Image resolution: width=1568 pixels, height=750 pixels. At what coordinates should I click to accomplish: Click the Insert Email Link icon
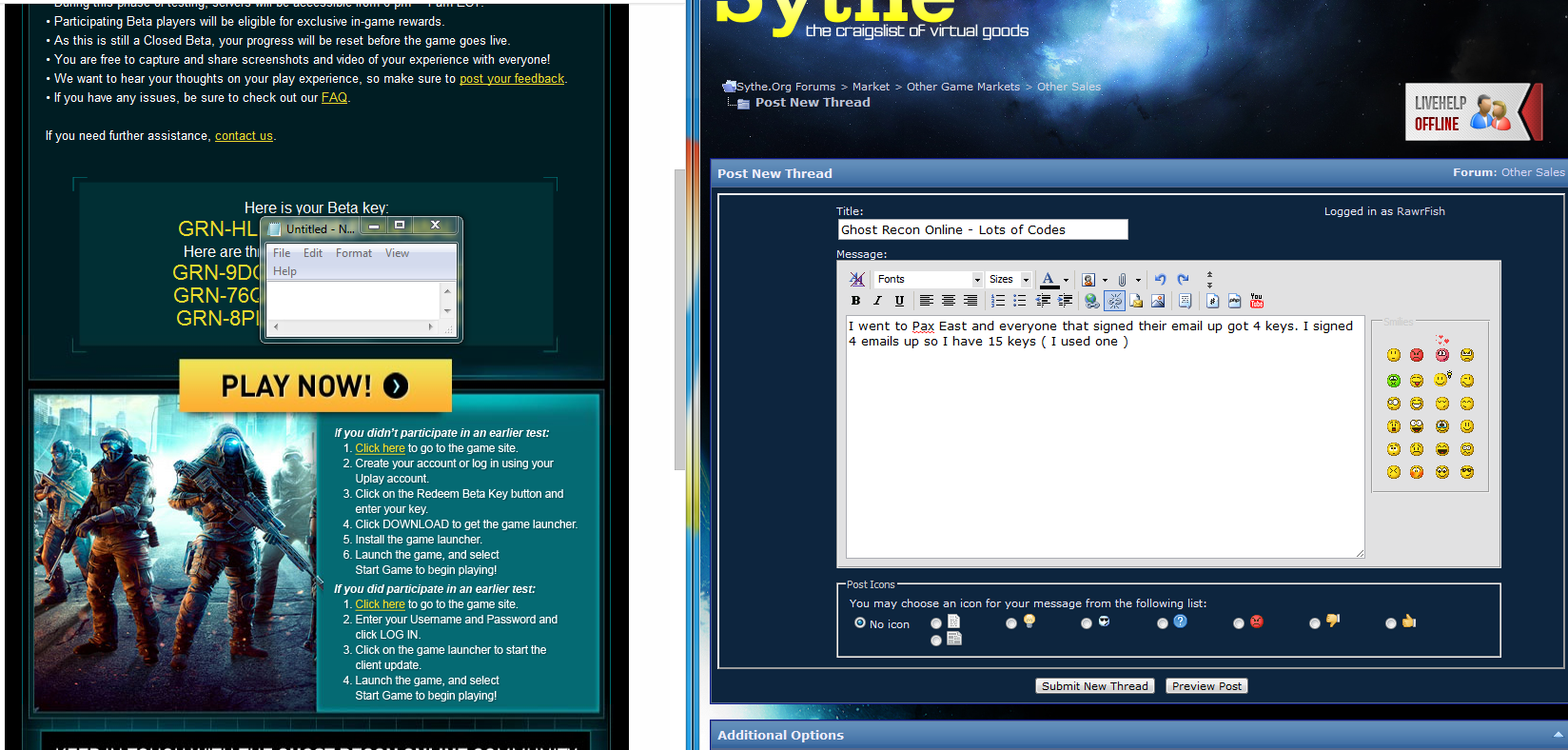pyautogui.click(x=1136, y=301)
